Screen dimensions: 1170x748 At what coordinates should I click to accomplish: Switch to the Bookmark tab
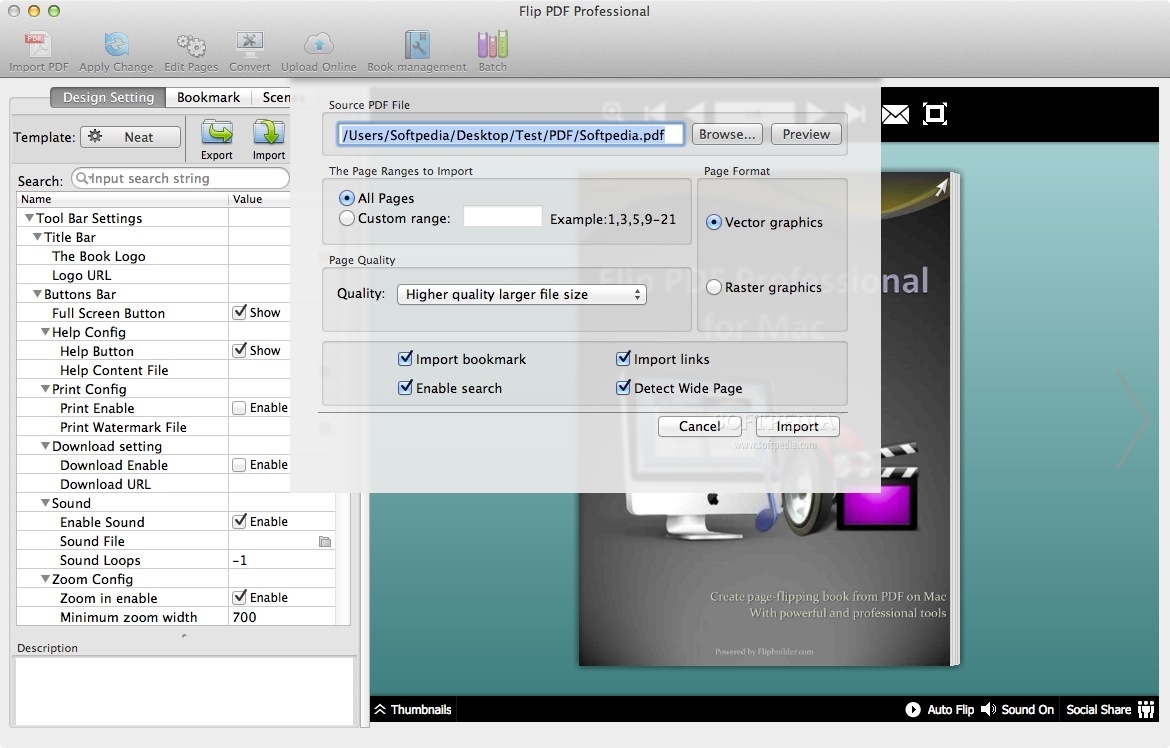tap(207, 97)
